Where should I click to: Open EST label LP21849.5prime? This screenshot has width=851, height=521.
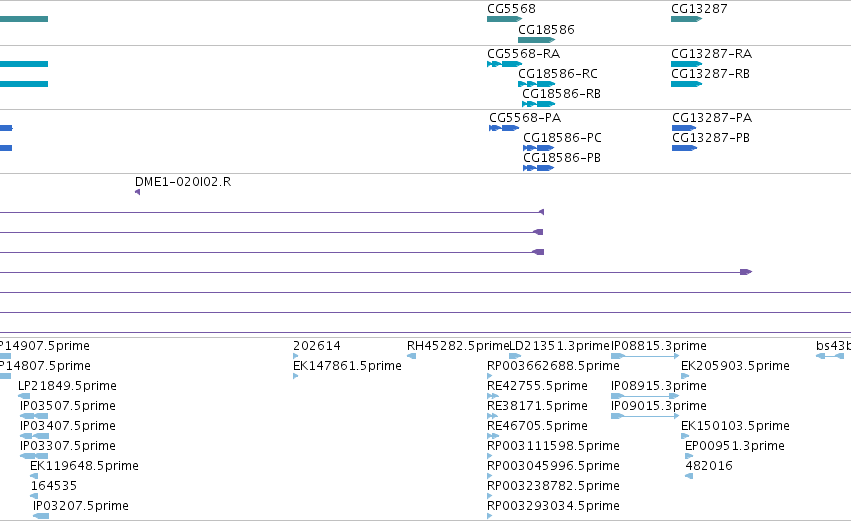click(x=67, y=386)
